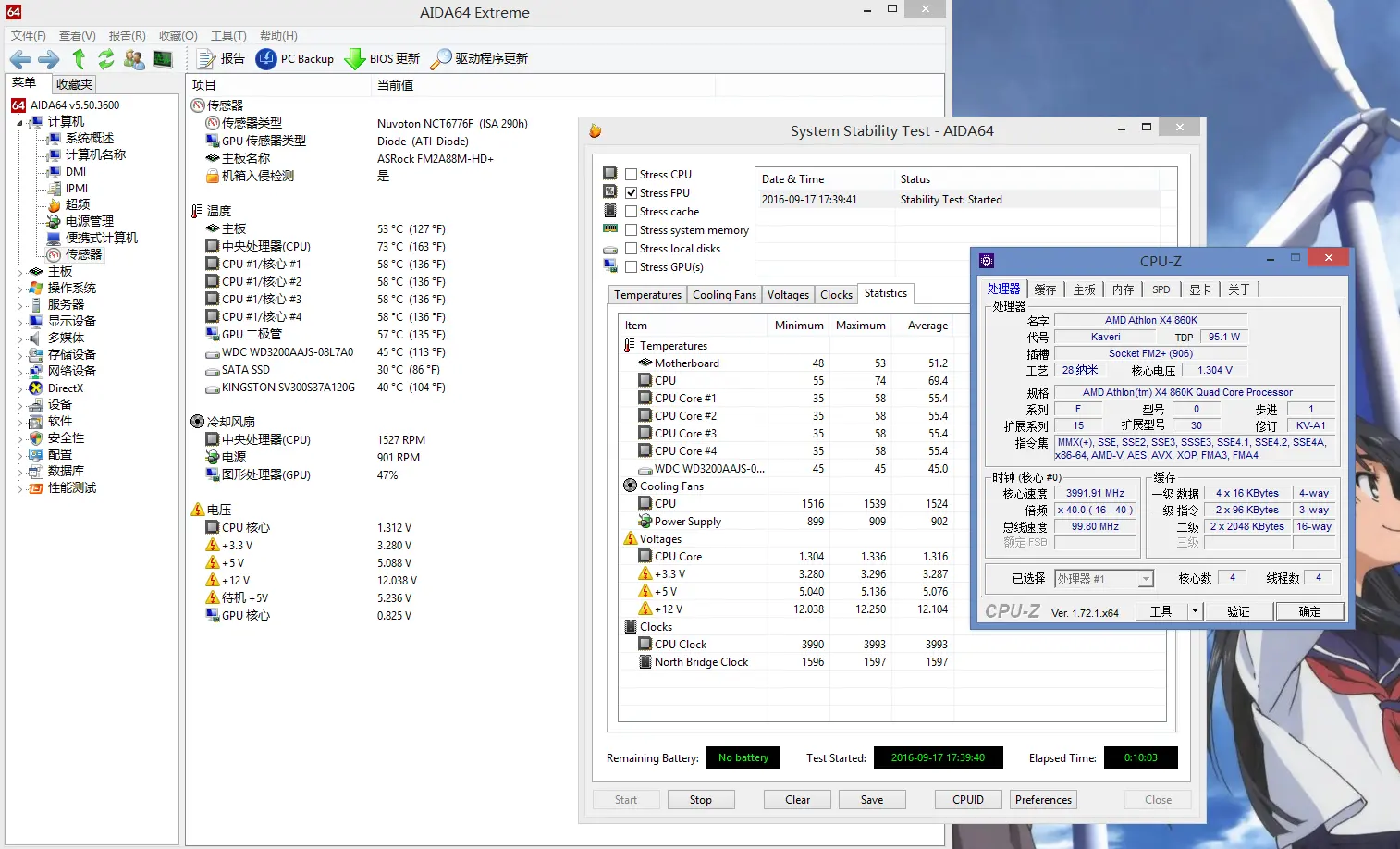Screen dimensions: 1400x849
Task: Click the 验证 validate button in CPU-Z
Action: [1238, 611]
